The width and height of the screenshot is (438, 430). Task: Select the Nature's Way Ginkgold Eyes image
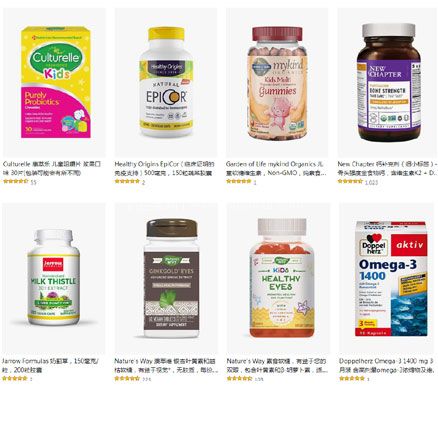[171, 279]
